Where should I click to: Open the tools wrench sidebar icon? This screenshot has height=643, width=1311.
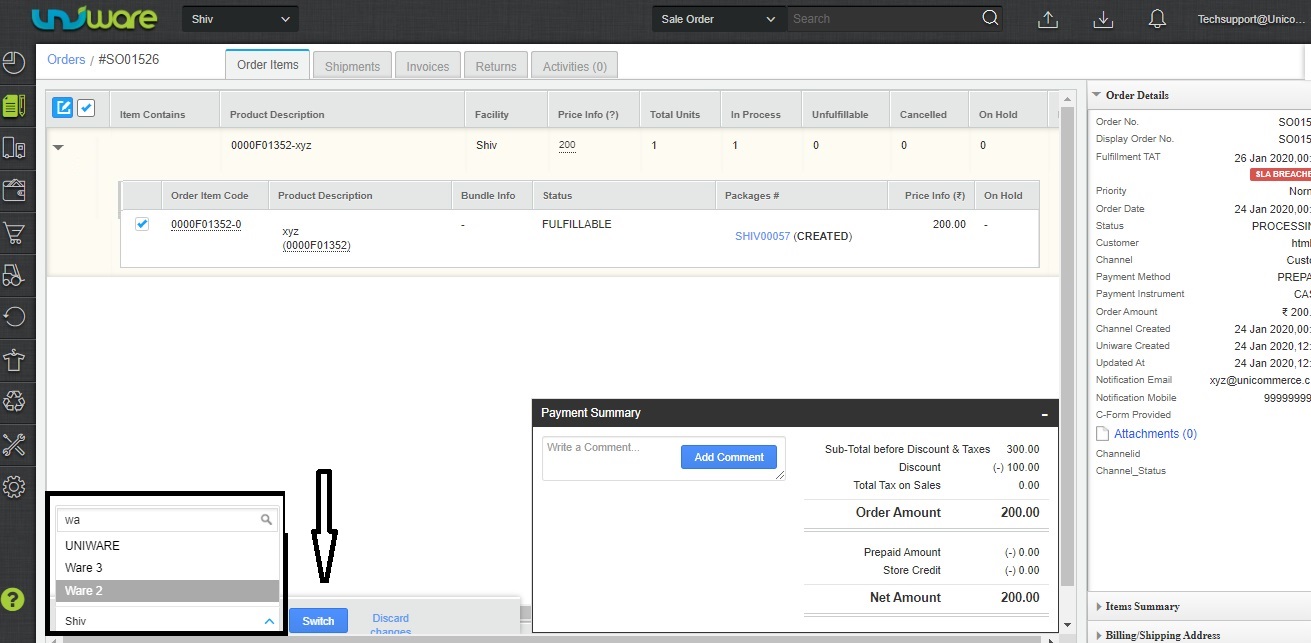pyautogui.click(x=14, y=444)
